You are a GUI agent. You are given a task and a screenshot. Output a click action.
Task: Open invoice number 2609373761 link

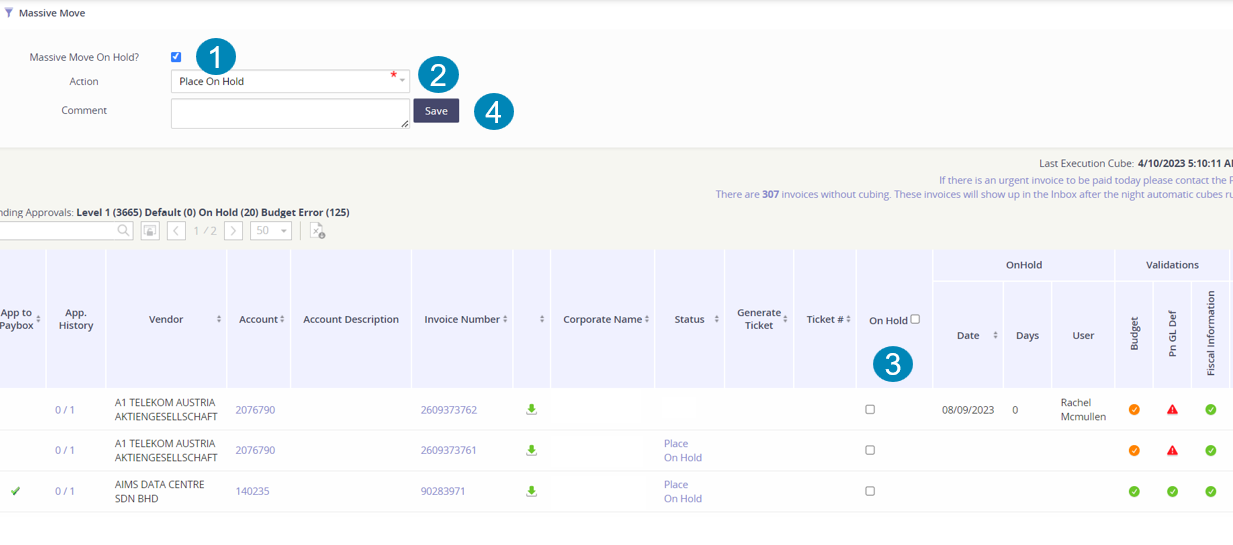tap(449, 450)
